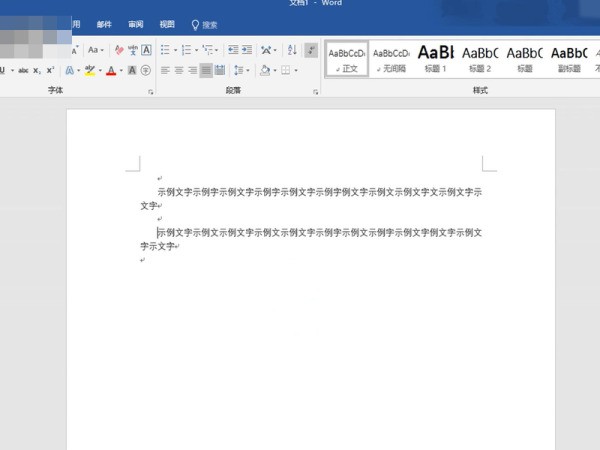Apply the 副标题 style

tap(569, 59)
